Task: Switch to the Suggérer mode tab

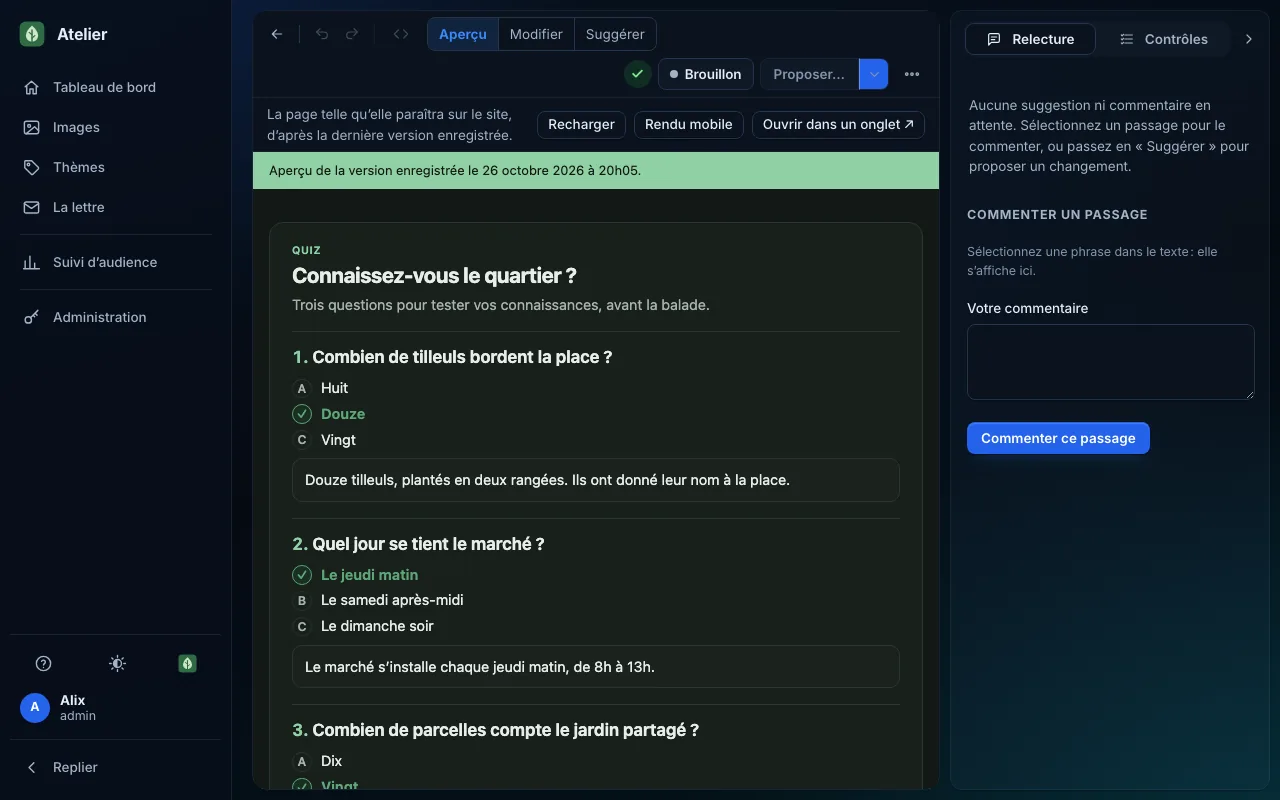Action: point(615,34)
